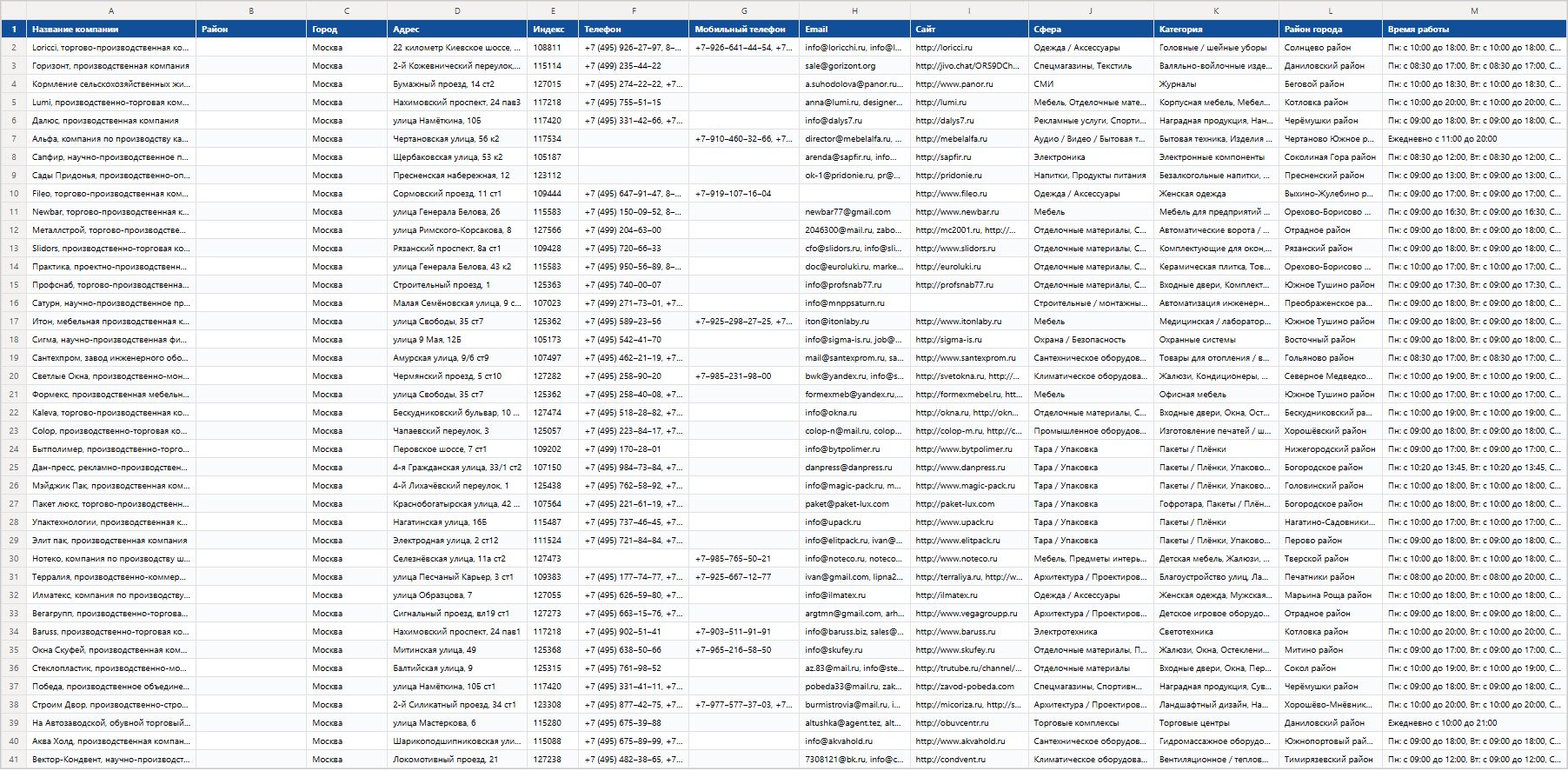The width and height of the screenshot is (1568, 784).
Task: Select the info@profsnab77.ru email cell
Action: coord(854,285)
